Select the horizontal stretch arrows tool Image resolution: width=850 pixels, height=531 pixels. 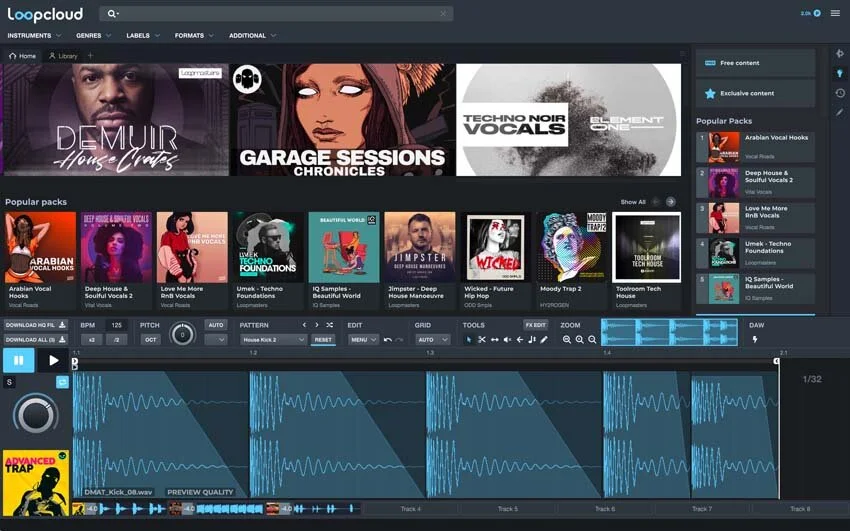coord(494,340)
